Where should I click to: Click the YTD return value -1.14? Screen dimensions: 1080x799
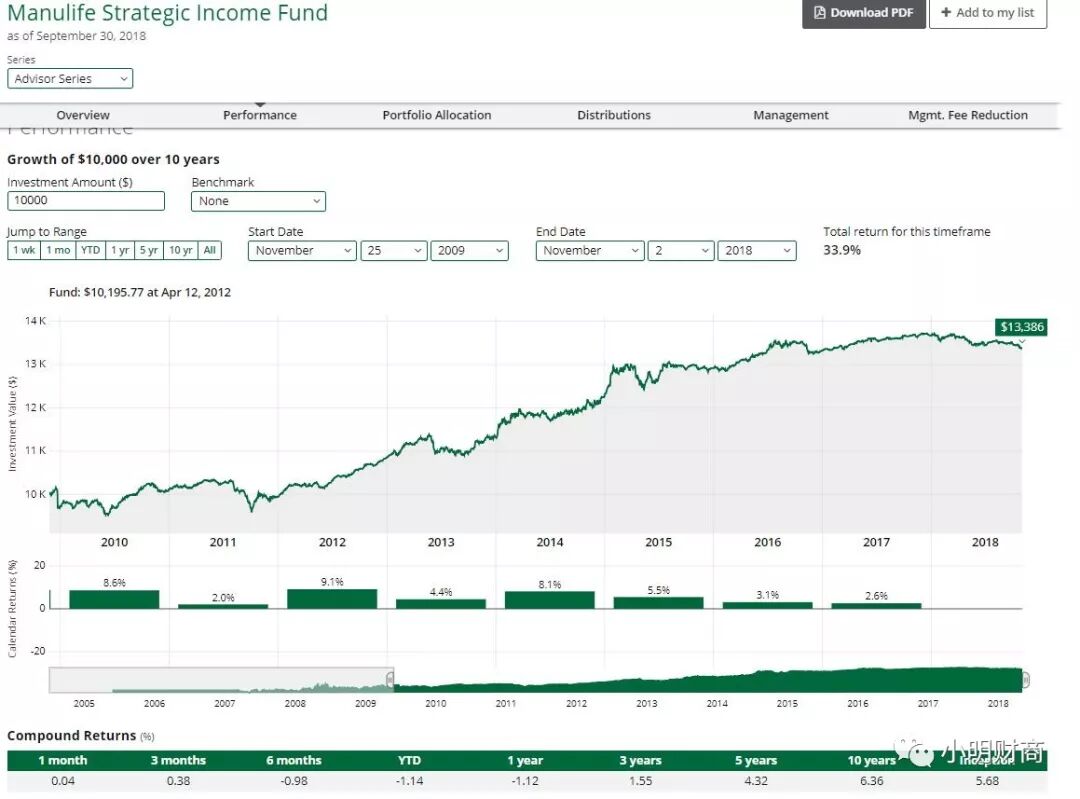[x=409, y=781]
